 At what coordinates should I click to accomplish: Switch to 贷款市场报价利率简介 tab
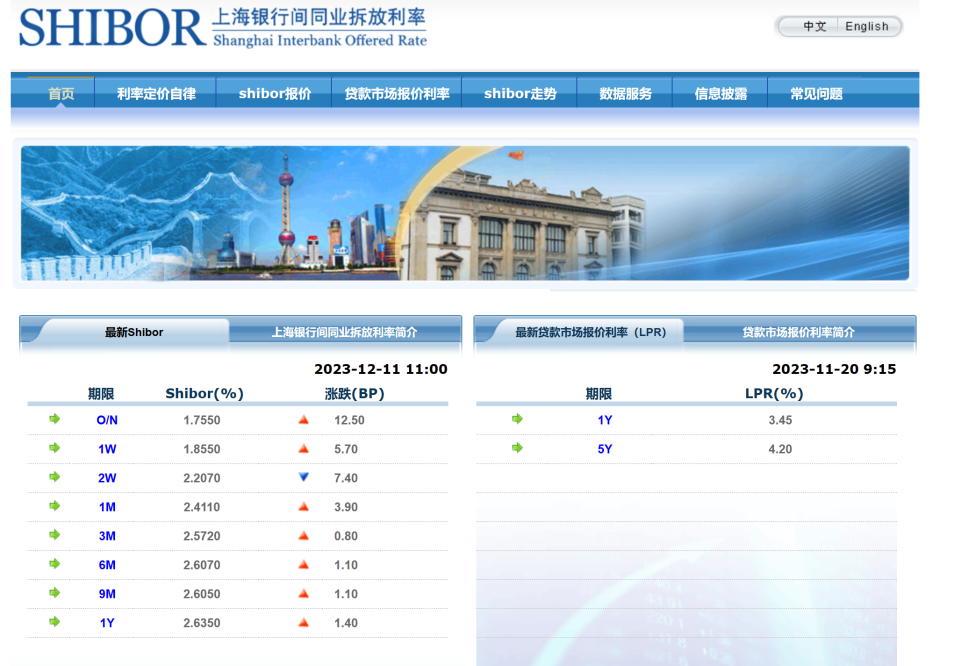pyautogui.click(x=798, y=332)
